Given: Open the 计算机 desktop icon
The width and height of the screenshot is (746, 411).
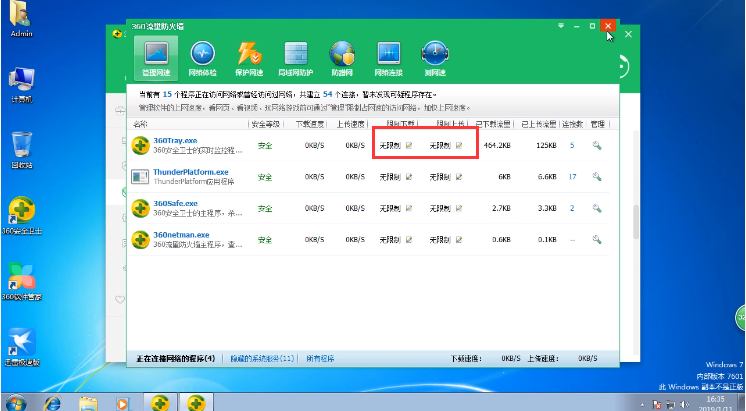Looking at the screenshot, I should click(21, 85).
